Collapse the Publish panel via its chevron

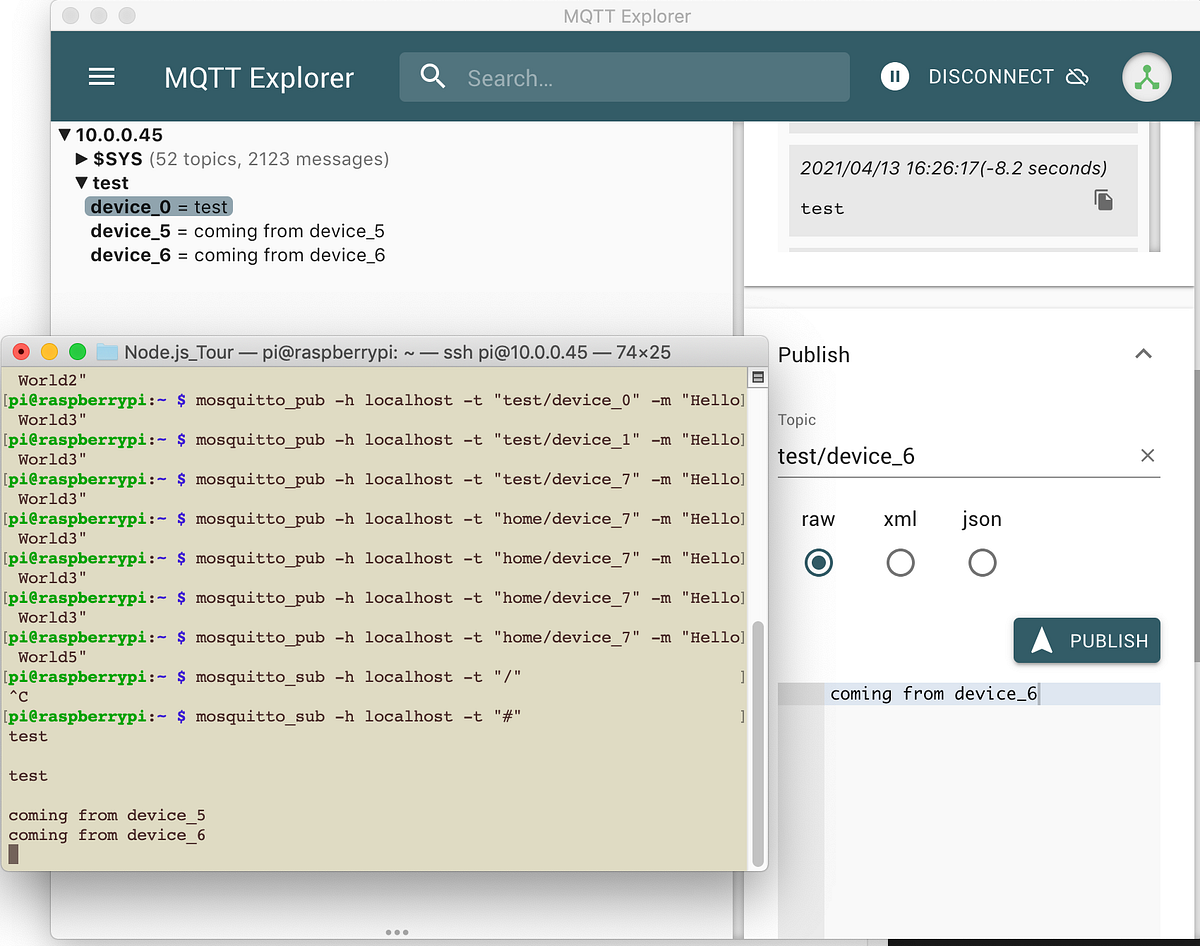pos(1143,353)
